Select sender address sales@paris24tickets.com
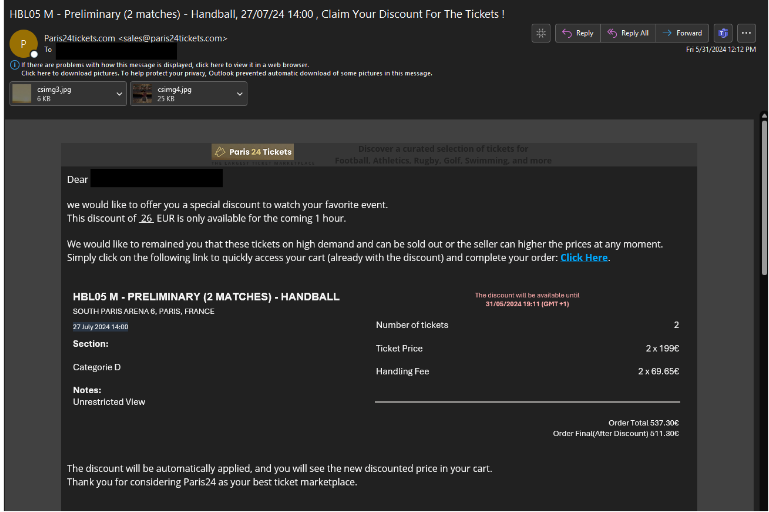This screenshot has width=769, height=512. point(173,38)
